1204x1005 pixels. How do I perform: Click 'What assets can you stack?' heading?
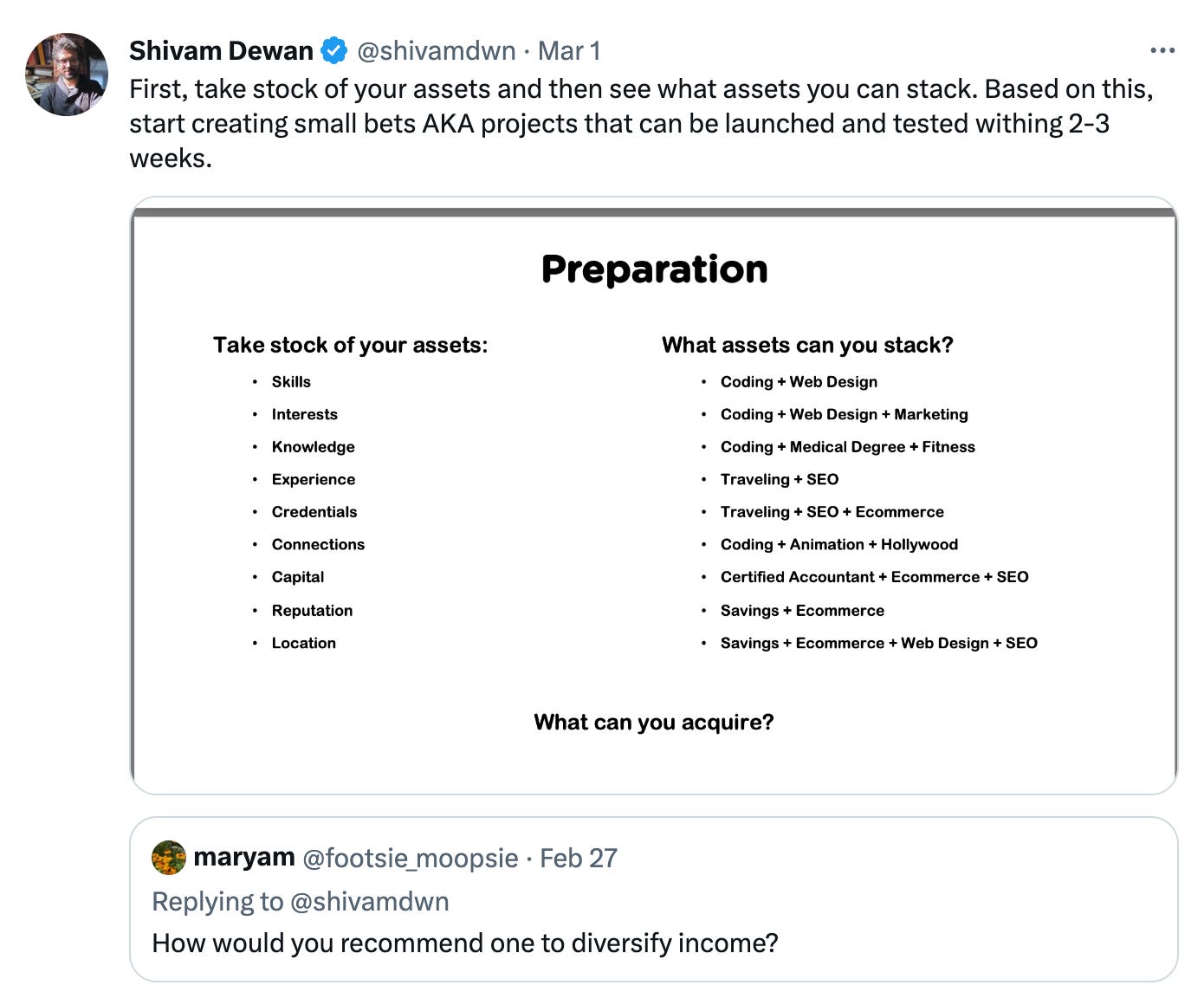coord(807,345)
